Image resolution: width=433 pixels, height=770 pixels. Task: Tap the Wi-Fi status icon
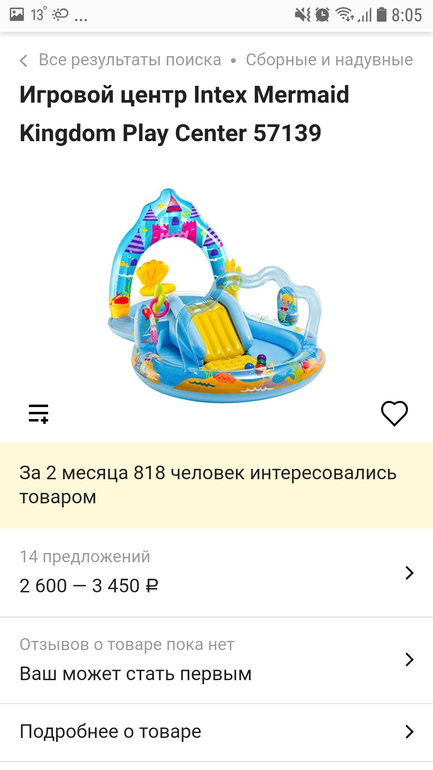(345, 15)
